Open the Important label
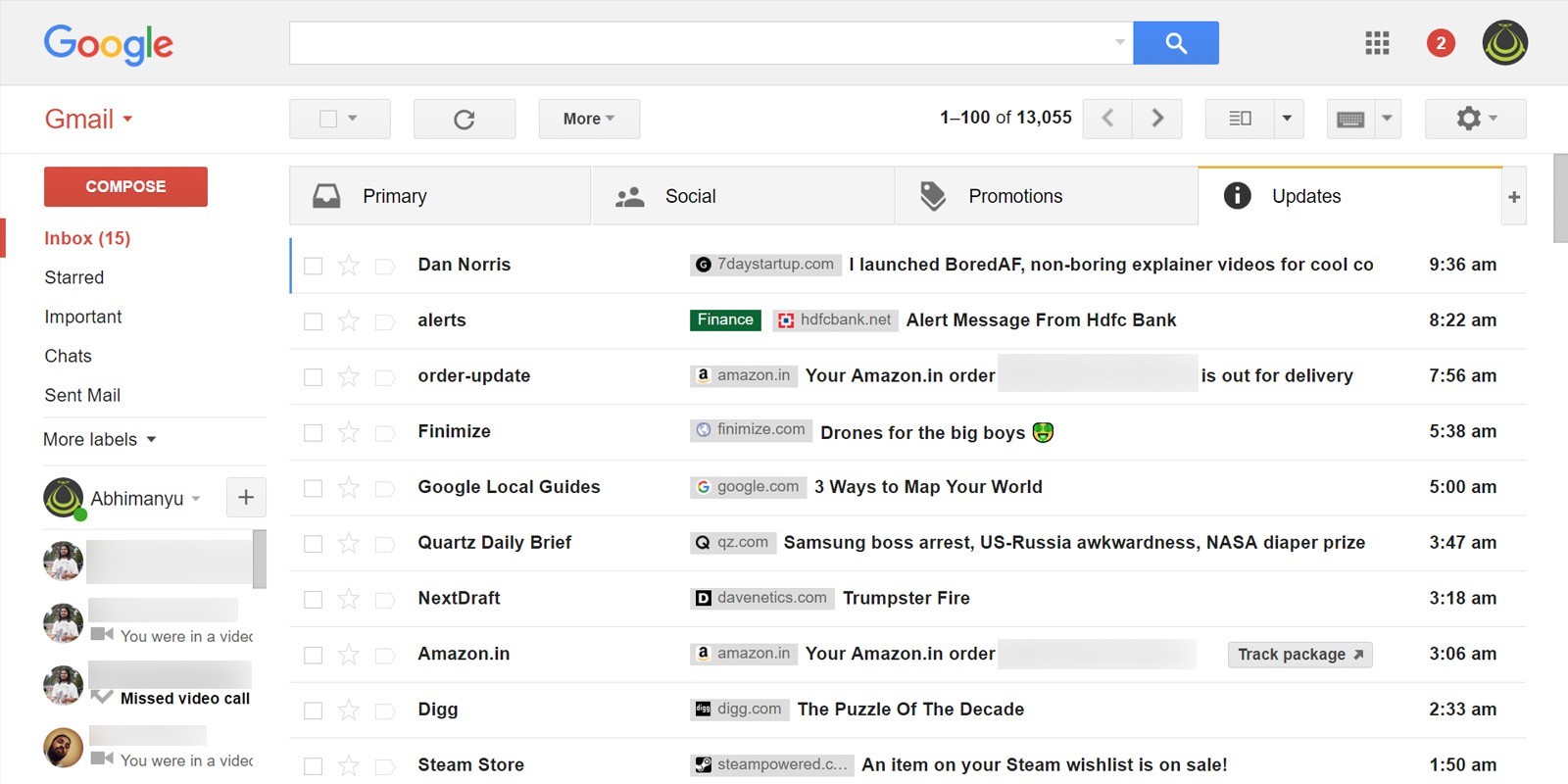Image resolution: width=1568 pixels, height=784 pixels. pyautogui.click(x=83, y=317)
